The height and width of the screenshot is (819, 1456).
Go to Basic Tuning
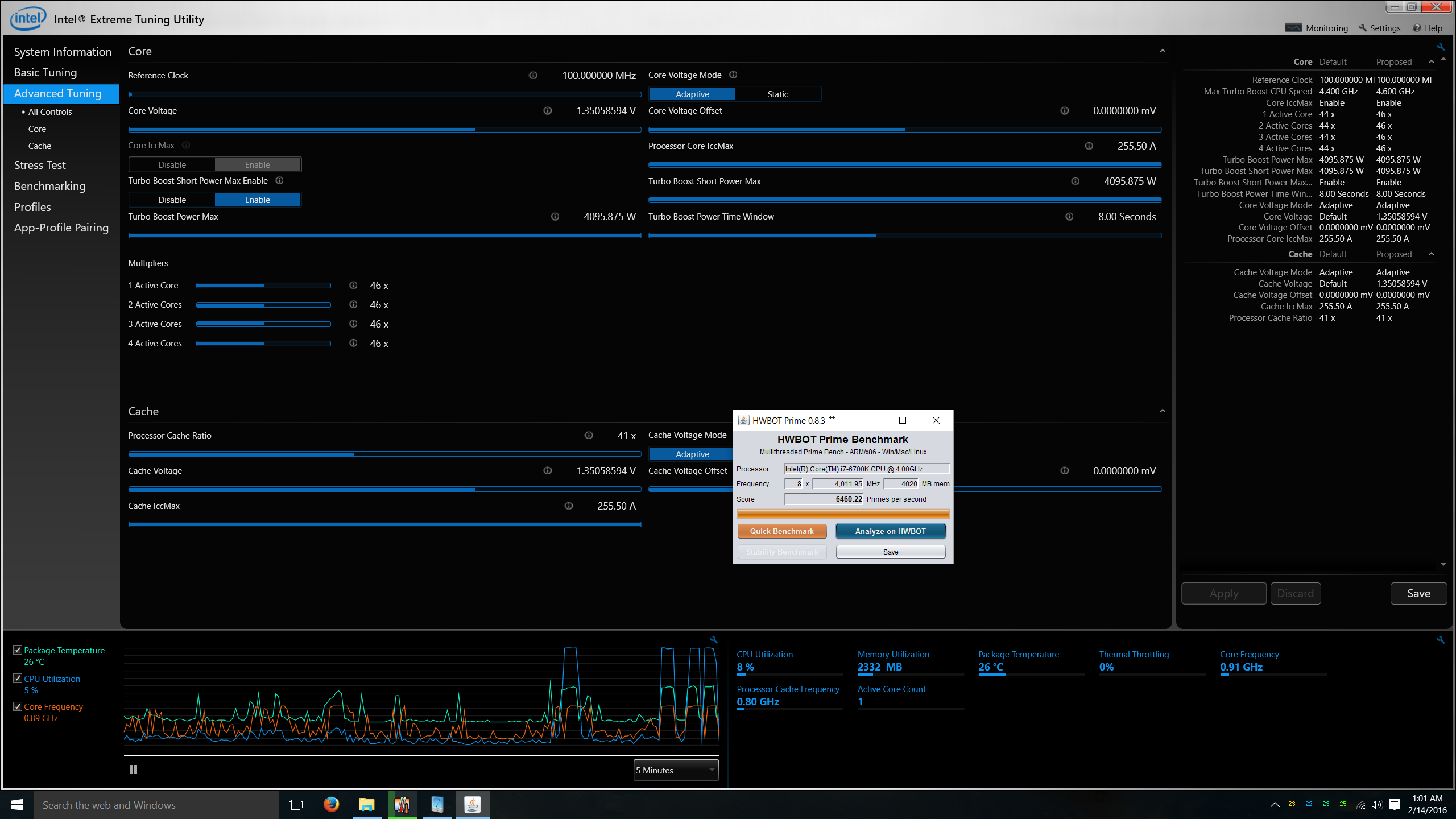(45, 72)
